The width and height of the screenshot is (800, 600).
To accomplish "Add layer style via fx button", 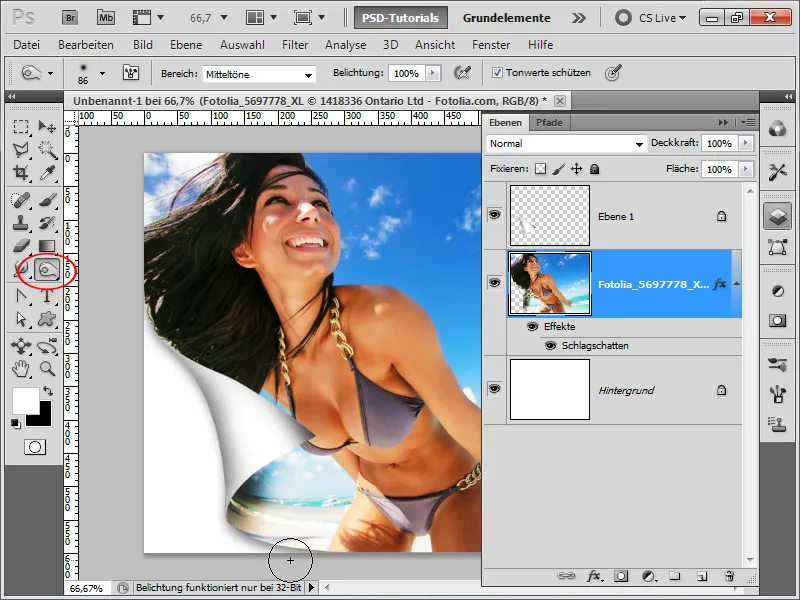I will 593,576.
